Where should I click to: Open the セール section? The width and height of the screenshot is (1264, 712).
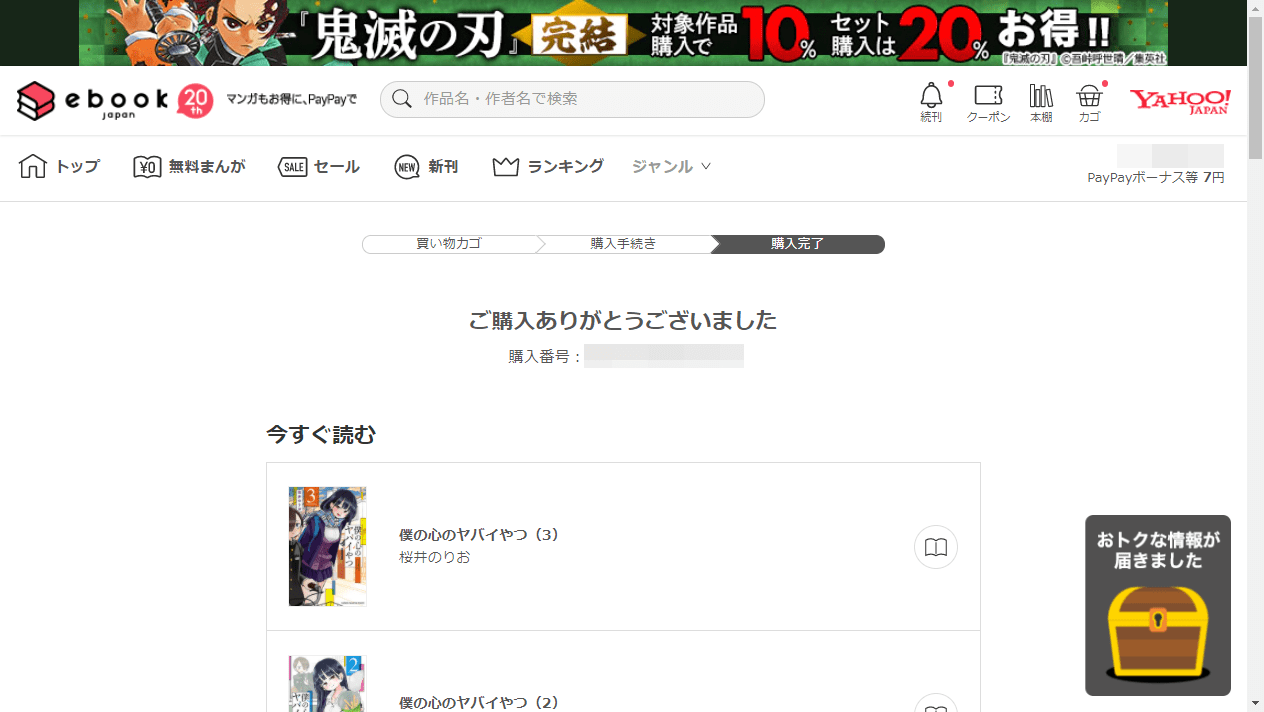coord(318,167)
